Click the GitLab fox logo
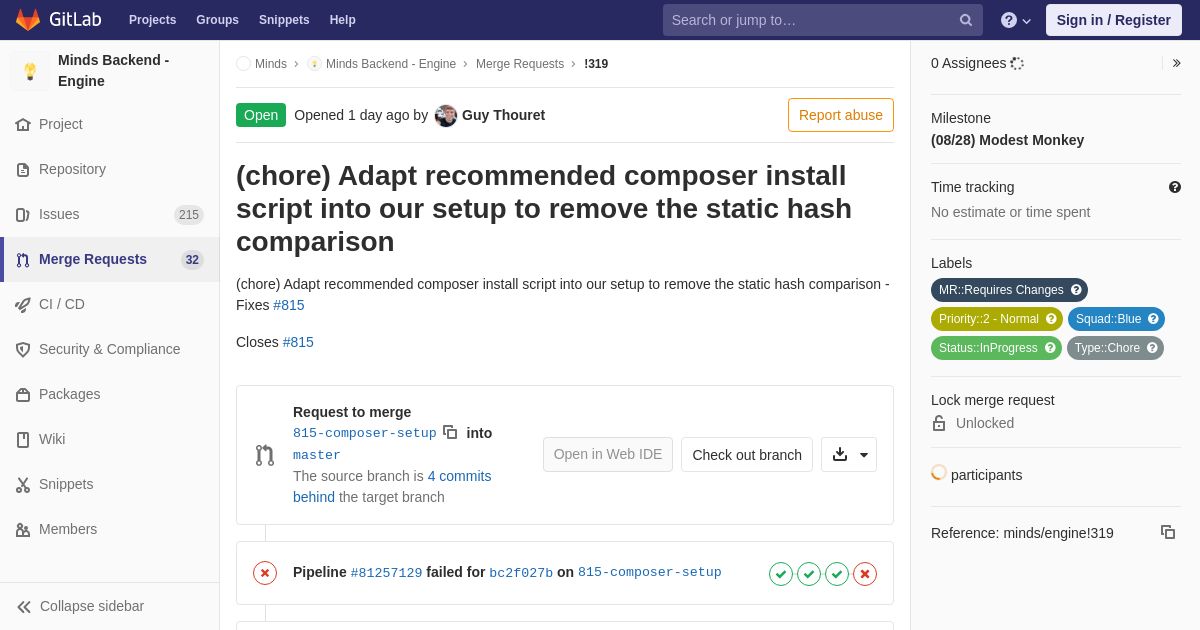This screenshot has height=630, width=1200. (x=28, y=20)
